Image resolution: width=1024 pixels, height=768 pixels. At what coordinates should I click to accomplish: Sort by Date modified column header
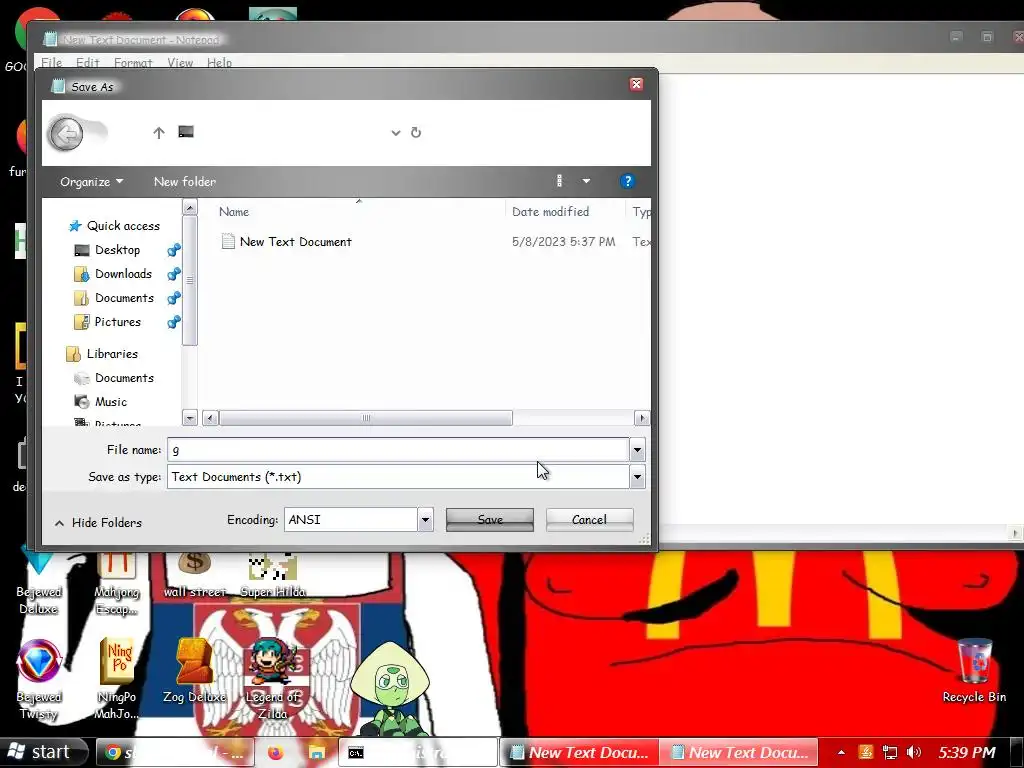click(551, 212)
